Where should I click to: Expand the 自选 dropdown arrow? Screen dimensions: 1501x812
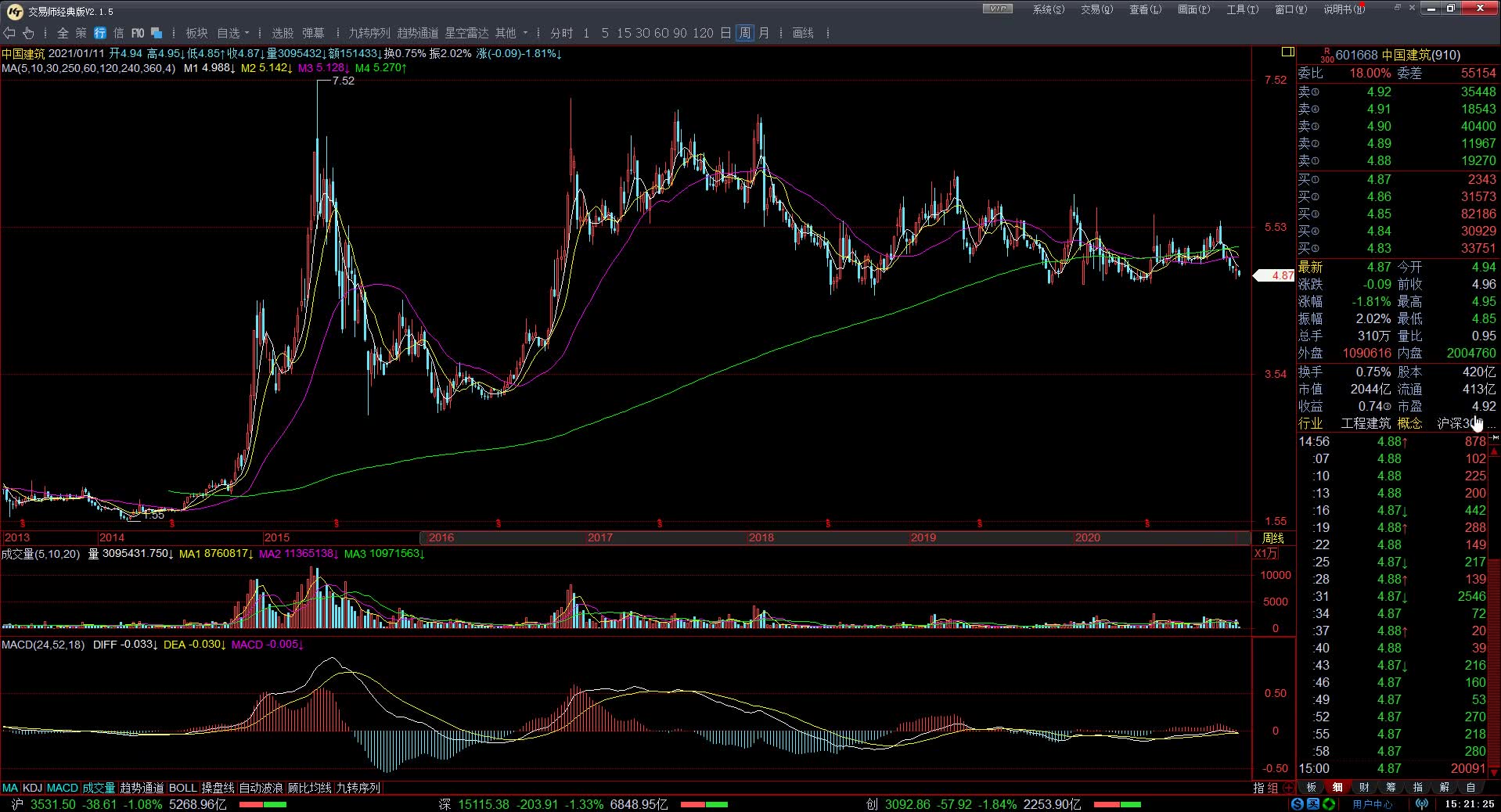[x=247, y=33]
